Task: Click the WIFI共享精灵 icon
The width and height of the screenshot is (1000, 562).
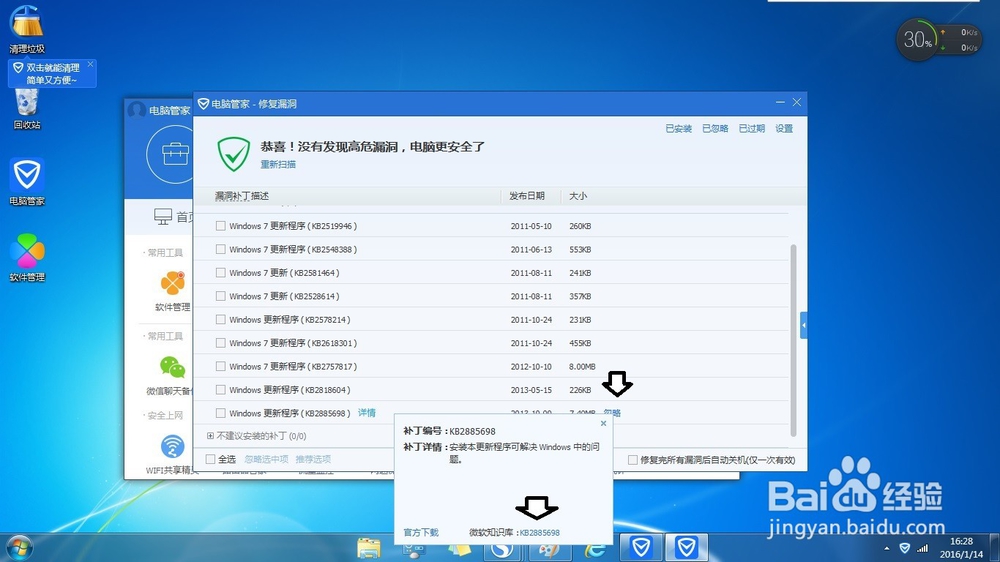Action: (x=172, y=447)
